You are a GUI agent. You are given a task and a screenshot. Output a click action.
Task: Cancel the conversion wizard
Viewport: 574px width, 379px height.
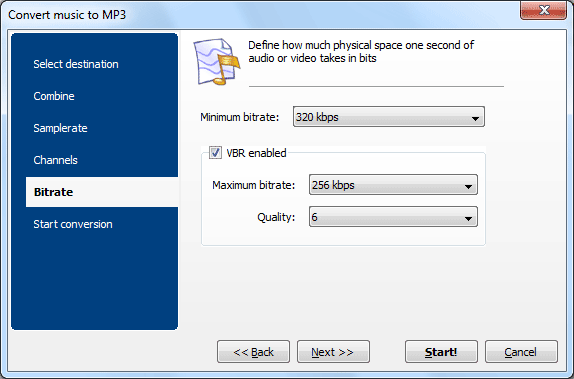tap(521, 352)
